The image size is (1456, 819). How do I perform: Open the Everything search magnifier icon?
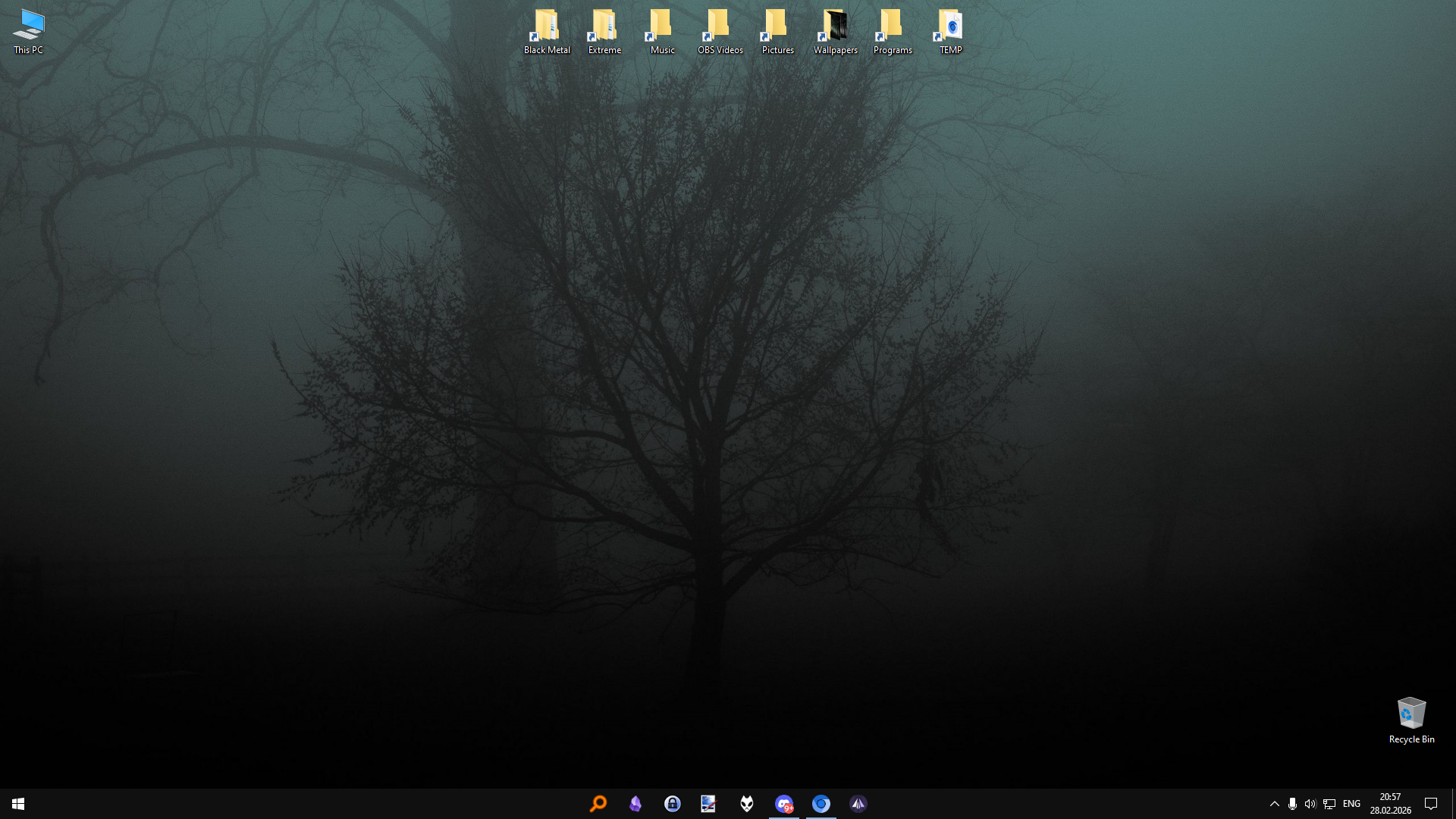point(598,804)
